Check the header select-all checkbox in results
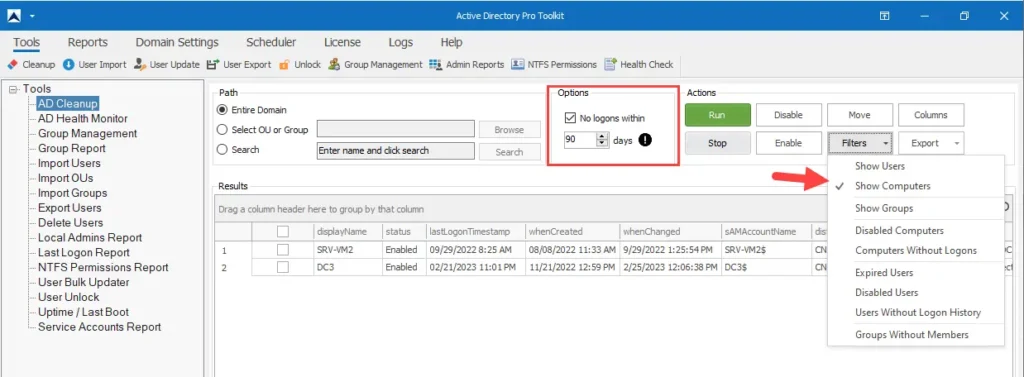1024x377 pixels. click(x=282, y=231)
